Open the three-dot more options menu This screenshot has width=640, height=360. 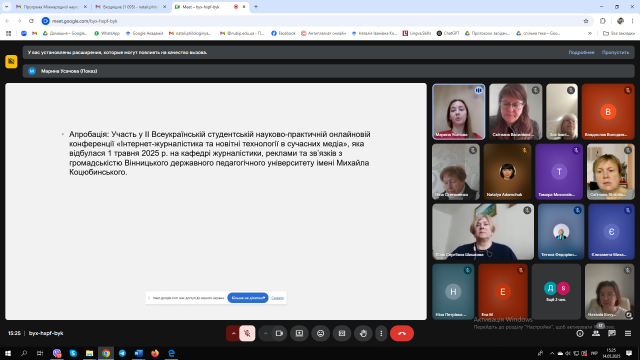click(x=381, y=333)
